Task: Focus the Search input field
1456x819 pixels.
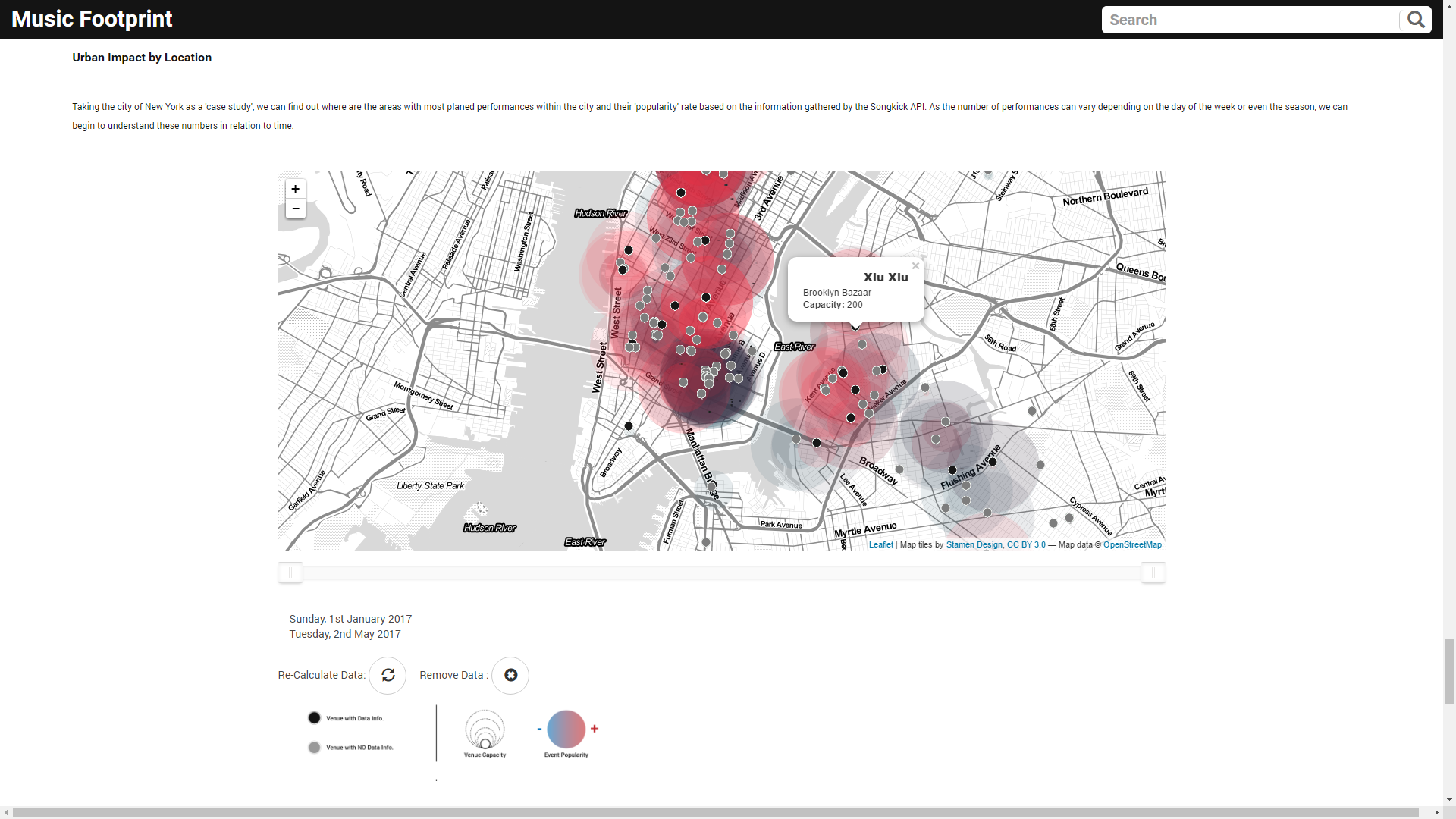Action: tap(1251, 20)
